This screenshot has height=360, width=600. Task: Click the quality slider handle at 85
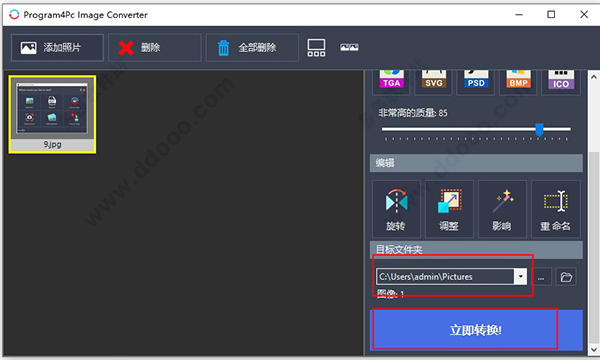pos(539,130)
